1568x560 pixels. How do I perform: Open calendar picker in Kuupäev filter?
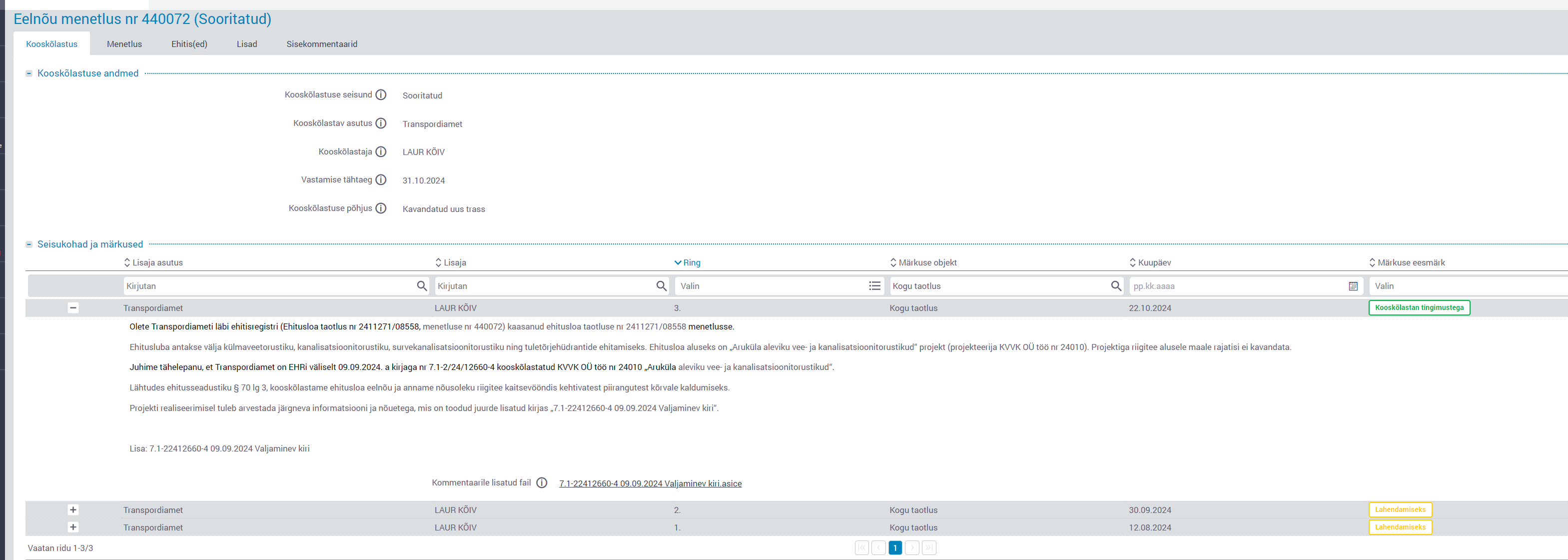(x=1353, y=286)
